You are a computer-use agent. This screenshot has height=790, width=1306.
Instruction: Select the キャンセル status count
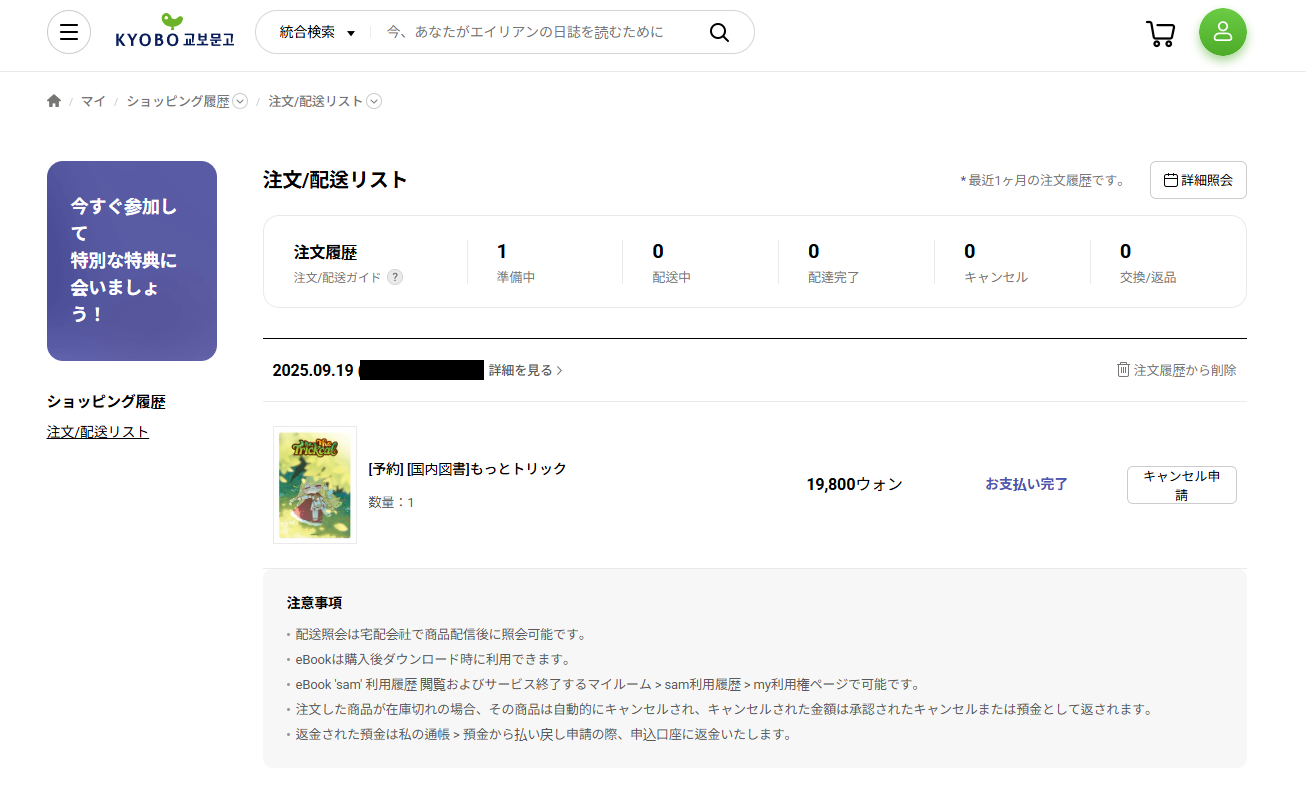(970, 252)
